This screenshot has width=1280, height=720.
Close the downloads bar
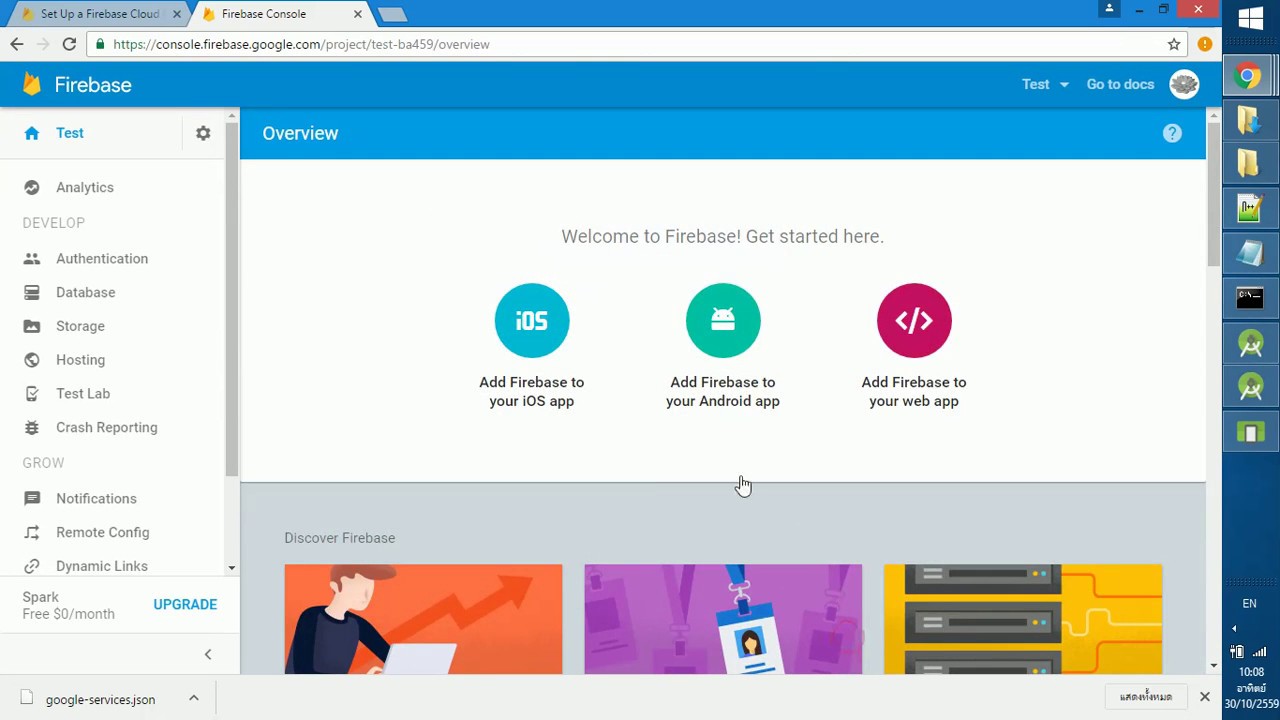pyautogui.click(x=1204, y=696)
